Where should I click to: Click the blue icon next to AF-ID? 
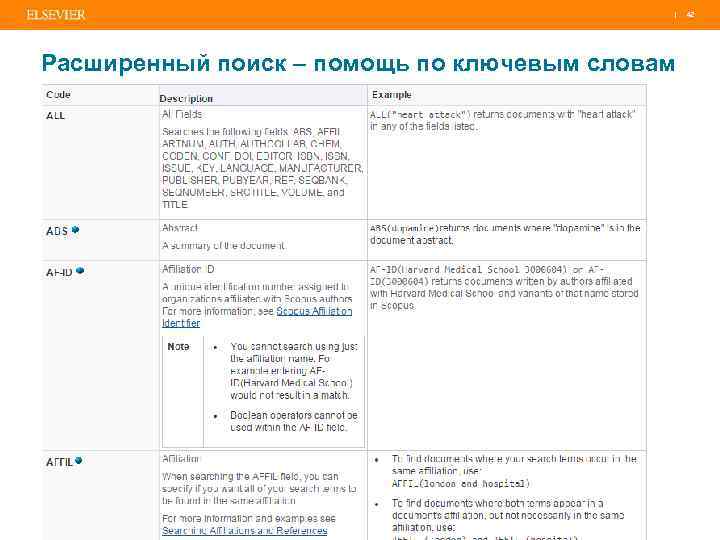click(80, 271)
